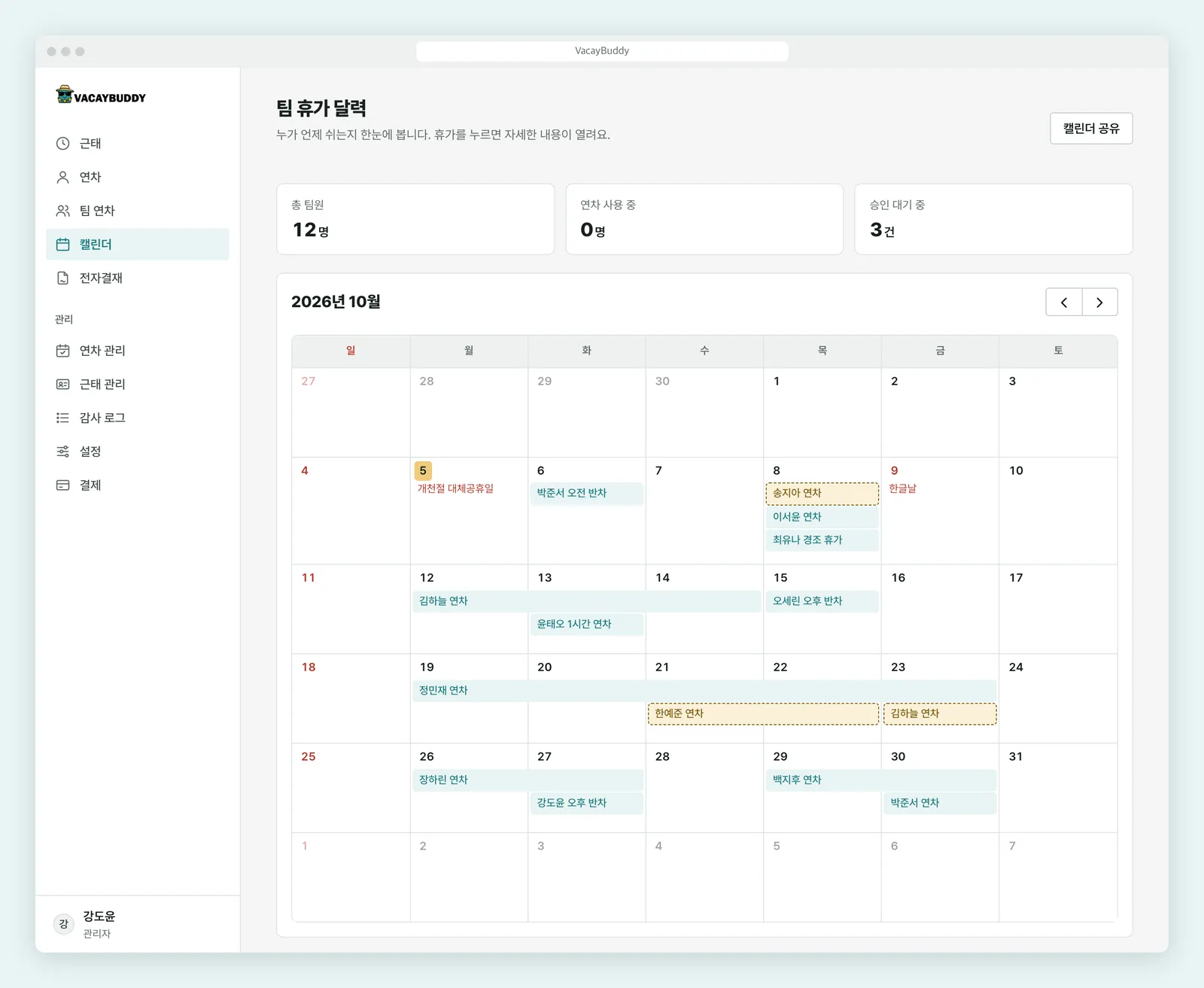Open 연차 관리 via its calendar-check icon

63,351
